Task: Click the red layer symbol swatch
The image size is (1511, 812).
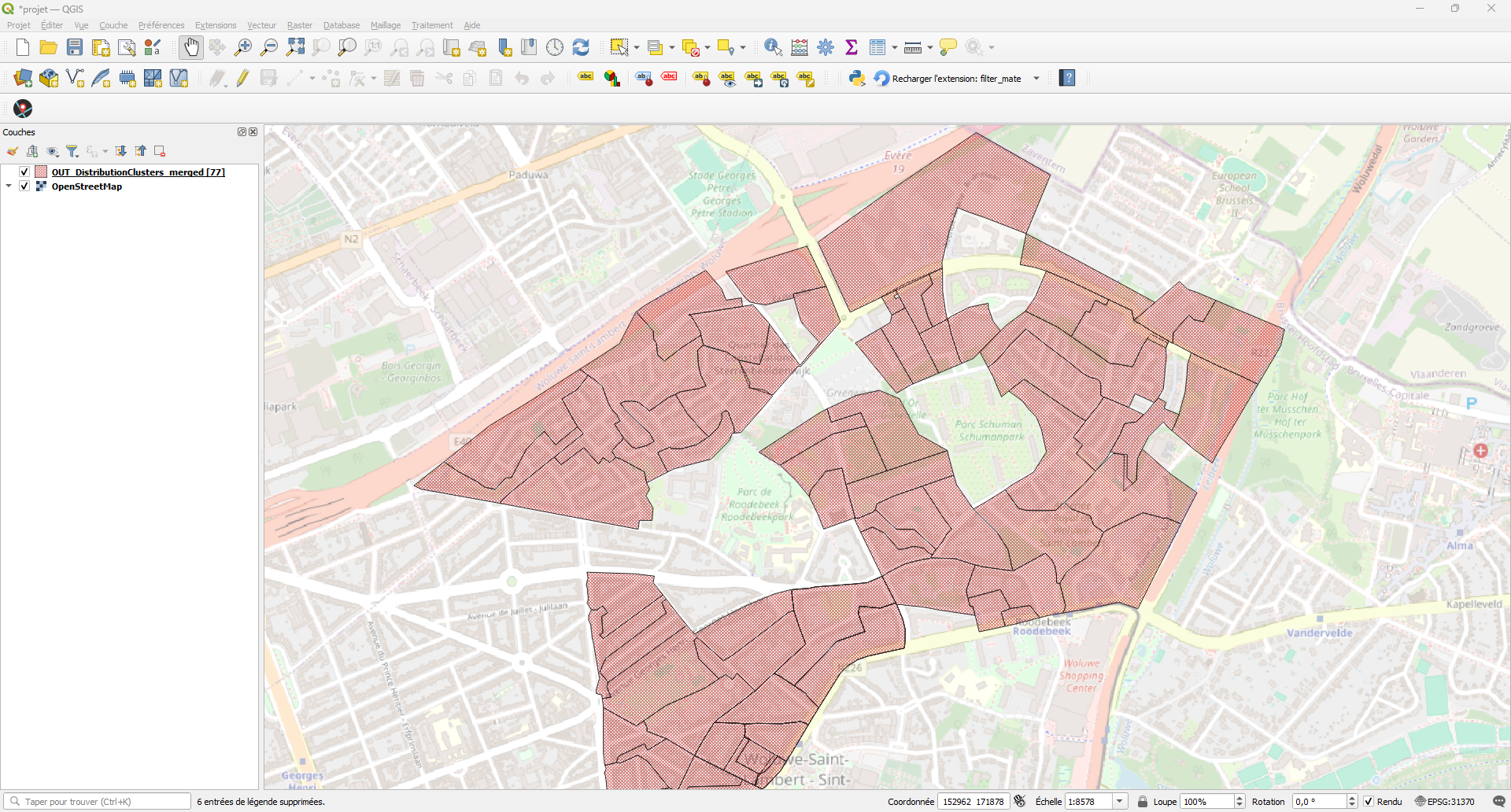Action: (x=41, y=172)
